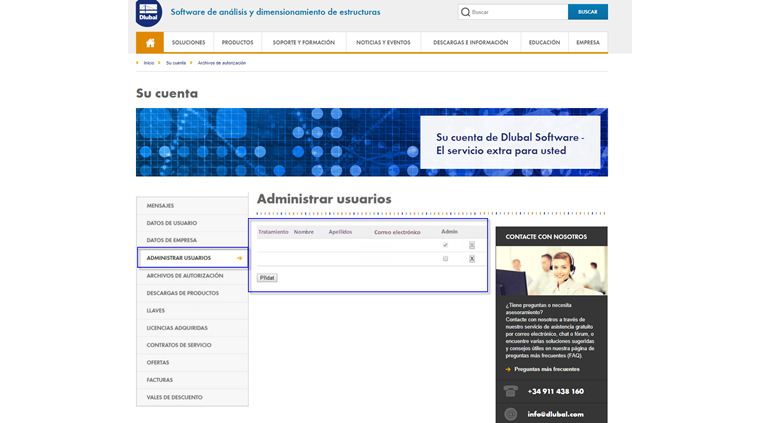Image resolution: width=760 pixels, height=423 pixels.
Task: Open the Educación menu
Action: (544, 43)
